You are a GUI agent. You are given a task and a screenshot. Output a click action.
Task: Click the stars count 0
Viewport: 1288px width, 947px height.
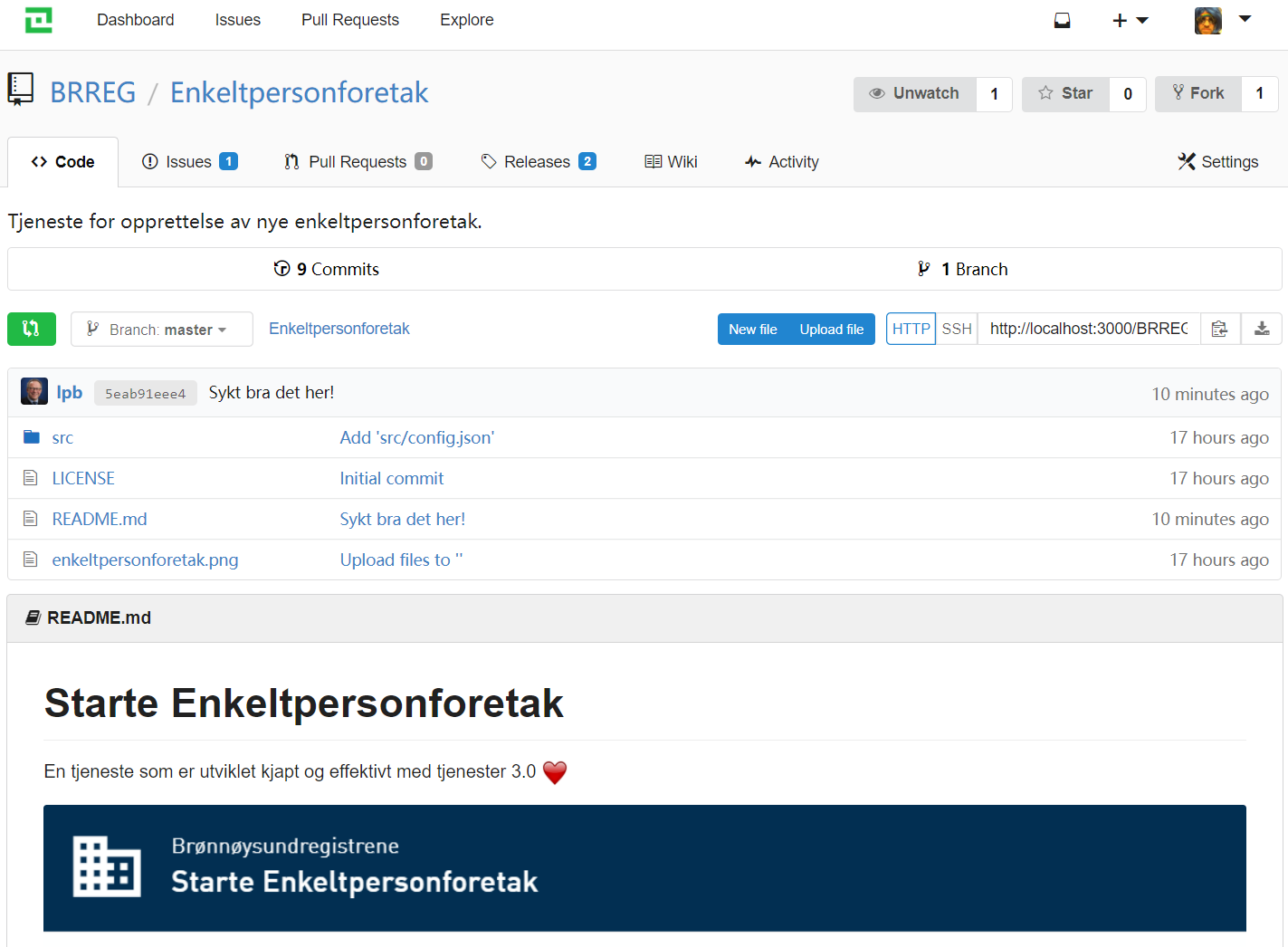click(x=1128, y=94)
